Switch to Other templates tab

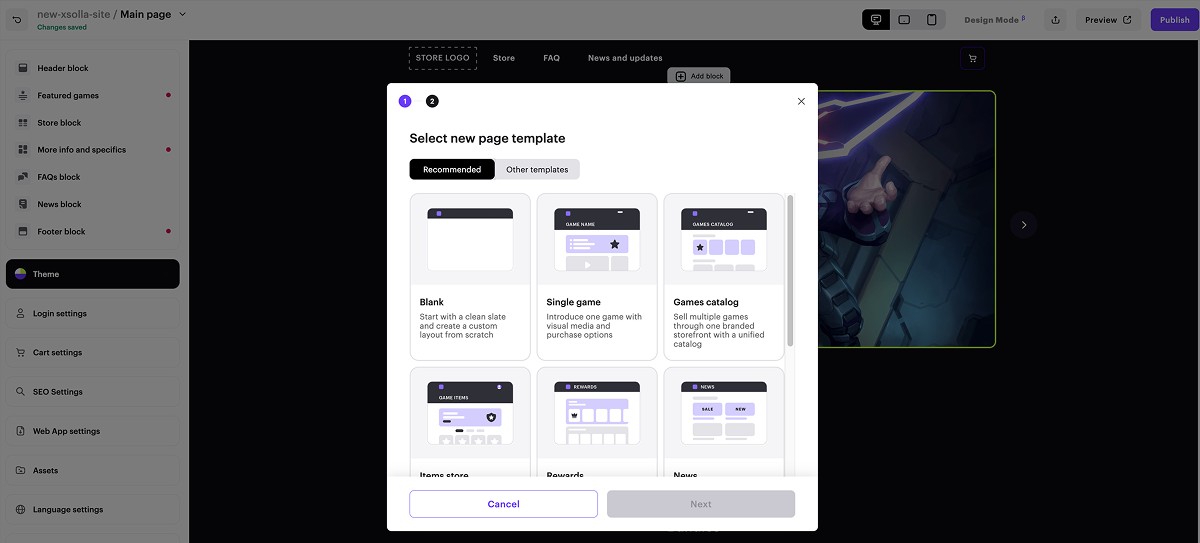coord(537,169)
